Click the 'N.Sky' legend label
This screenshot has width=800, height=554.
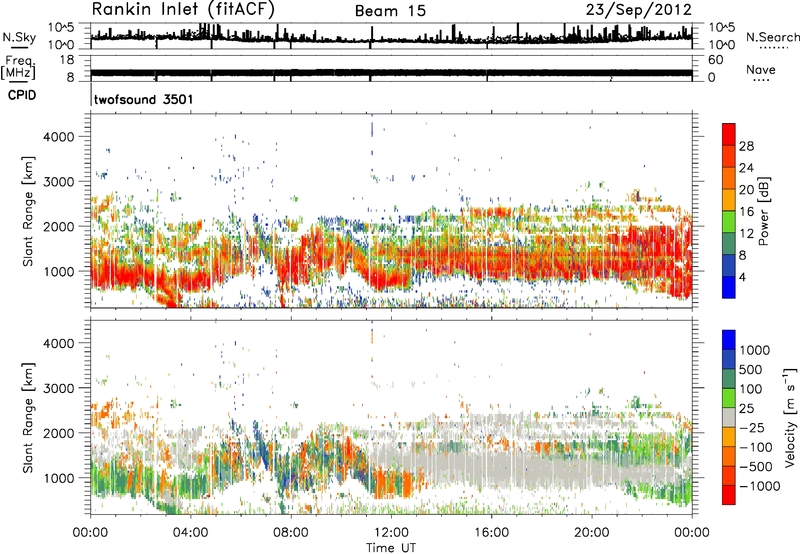[19, 37]
